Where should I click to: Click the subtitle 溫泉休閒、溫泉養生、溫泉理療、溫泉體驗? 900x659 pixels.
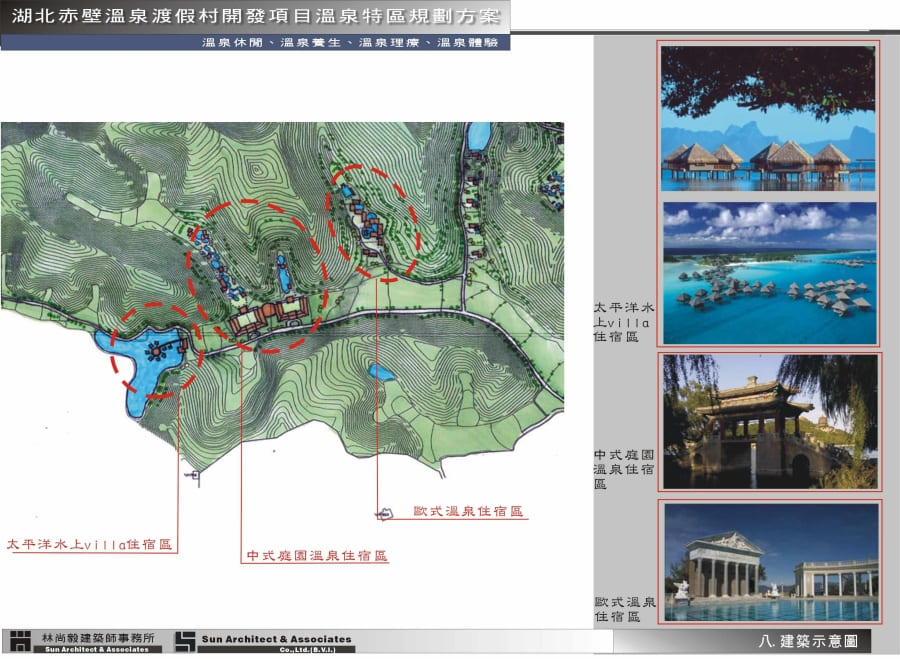[350, 42]
